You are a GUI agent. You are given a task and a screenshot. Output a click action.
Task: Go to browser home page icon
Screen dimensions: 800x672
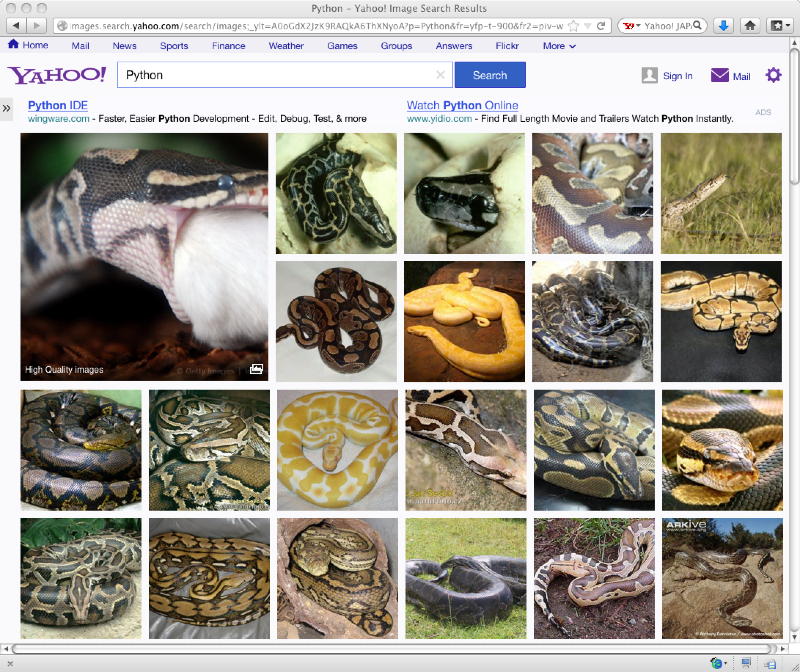750,26
